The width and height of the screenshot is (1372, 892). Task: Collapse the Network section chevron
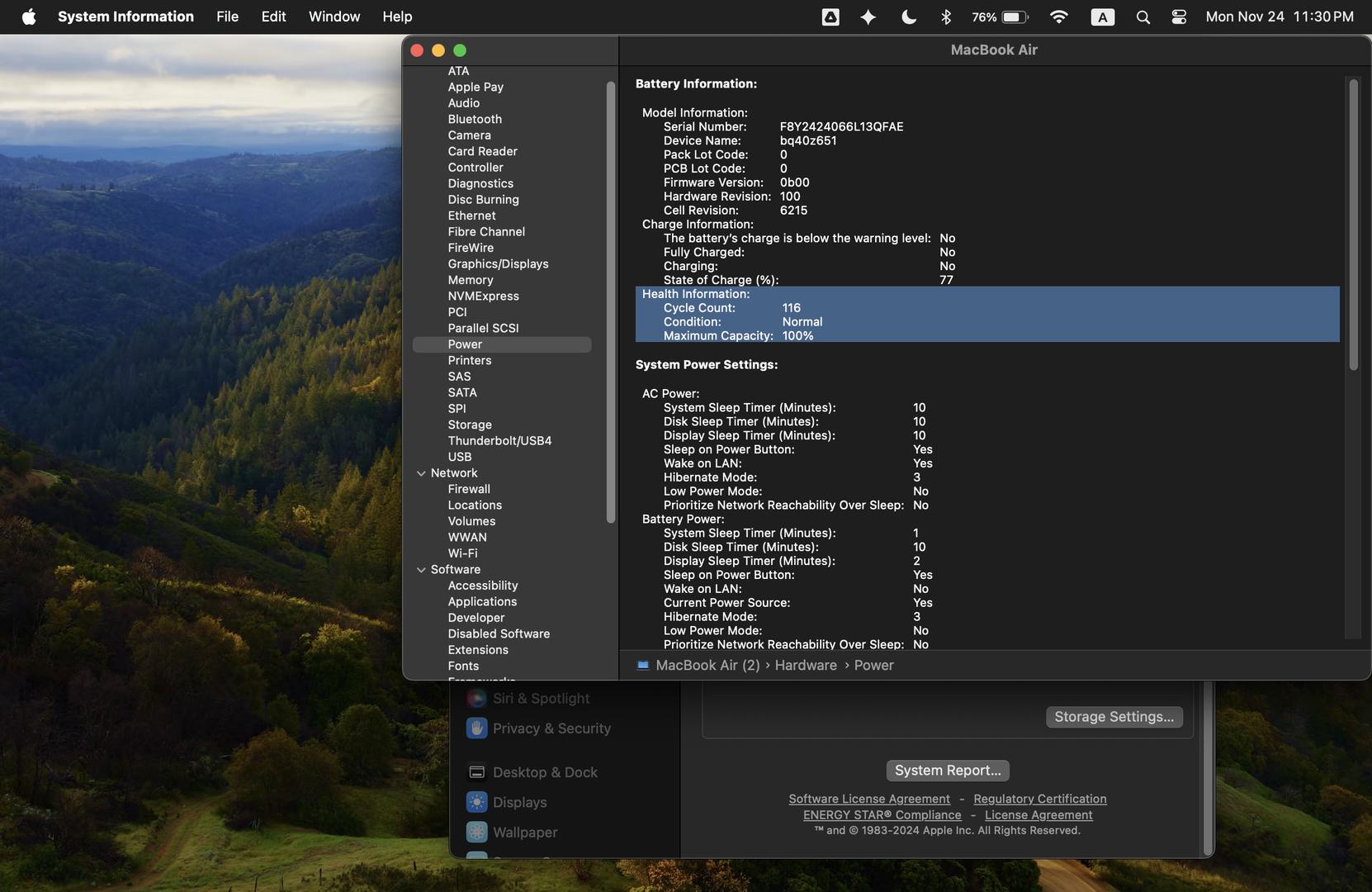pyautogui.click(x=421, y=473)
